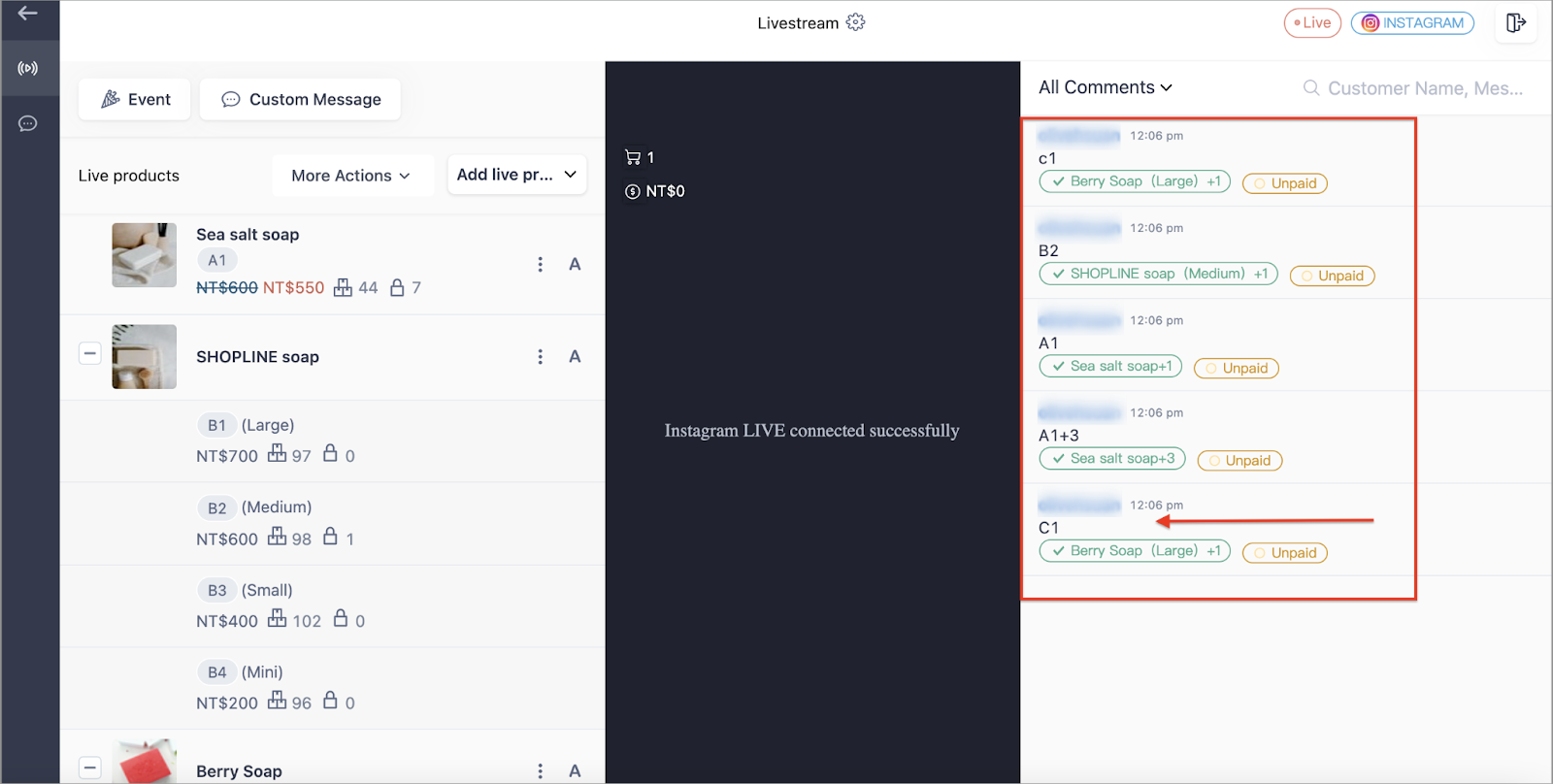
Task: Click Berry Soap product thumbnail
Action: click(x=144, y=761)
